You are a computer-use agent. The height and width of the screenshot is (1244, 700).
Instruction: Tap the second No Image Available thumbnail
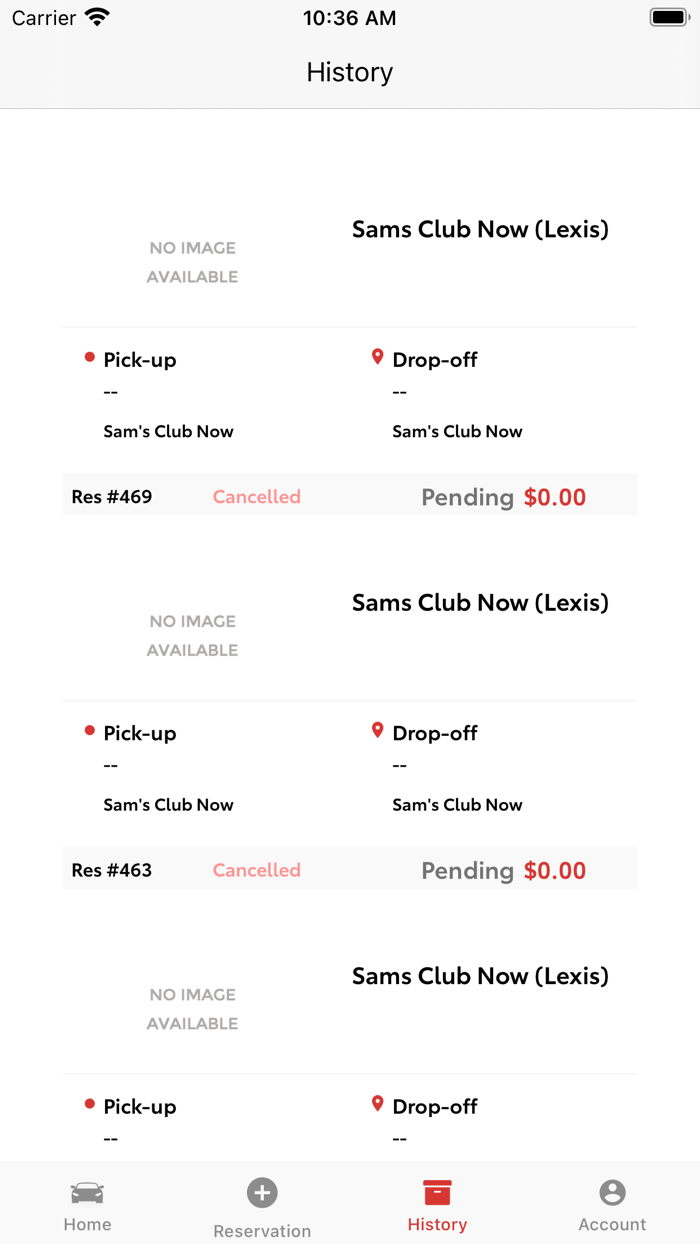pyautogui.click(x=192, y=635)
